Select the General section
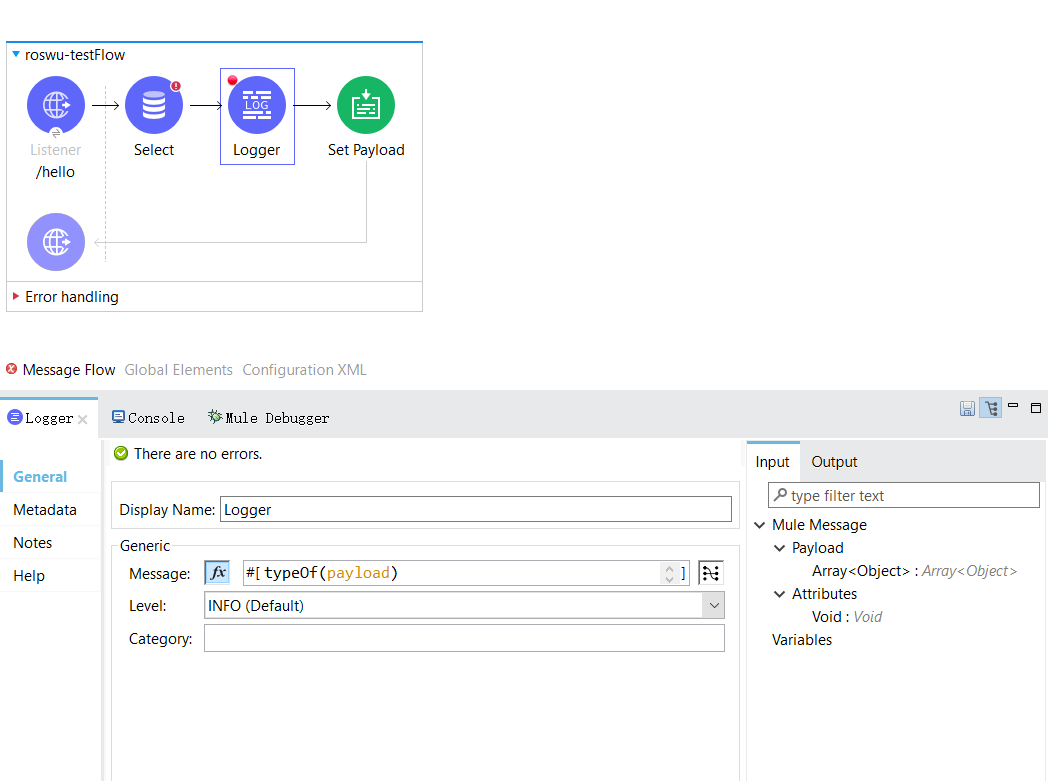 click(40, 476)
